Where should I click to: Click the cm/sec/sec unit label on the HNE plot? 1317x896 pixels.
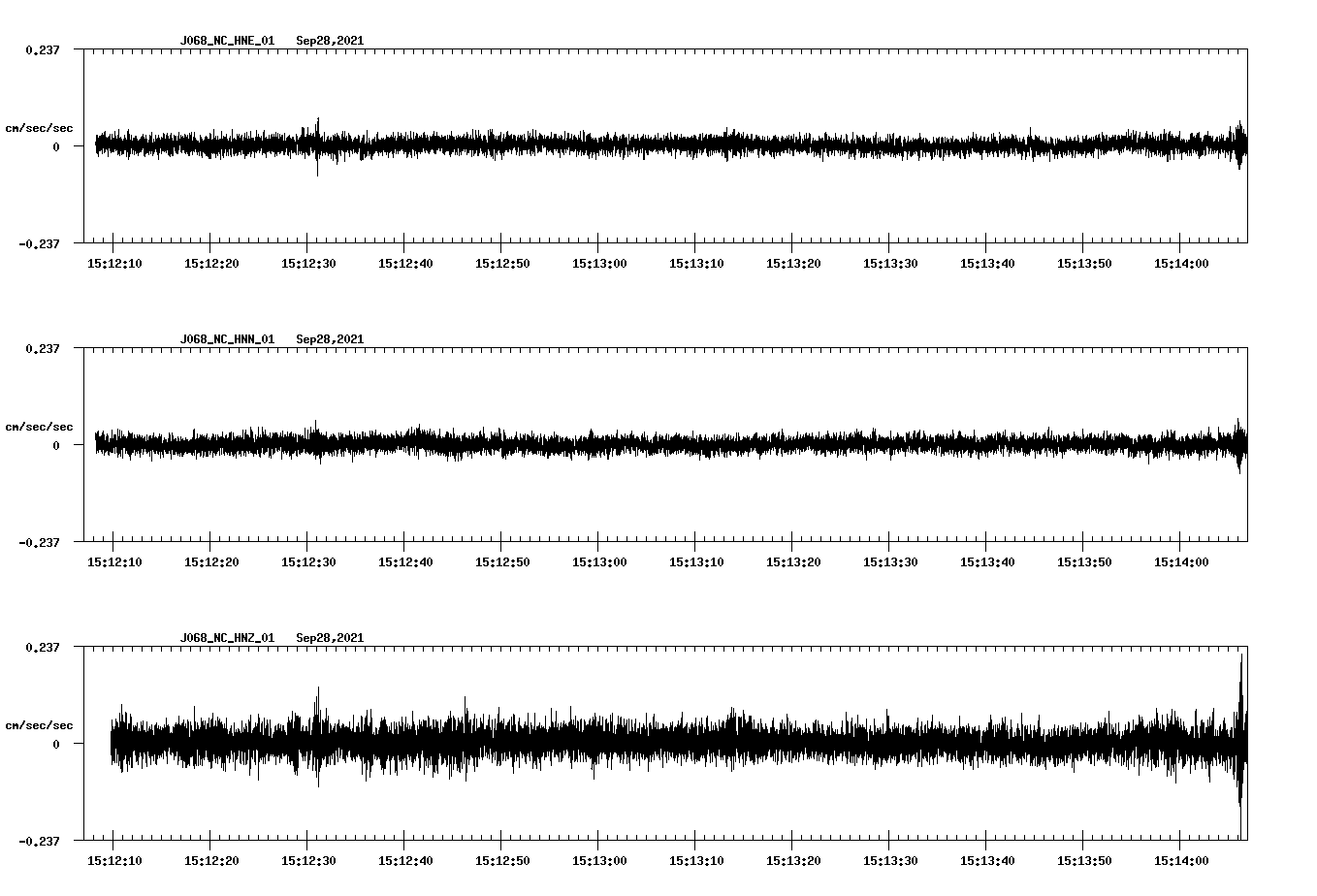(39, 128)
